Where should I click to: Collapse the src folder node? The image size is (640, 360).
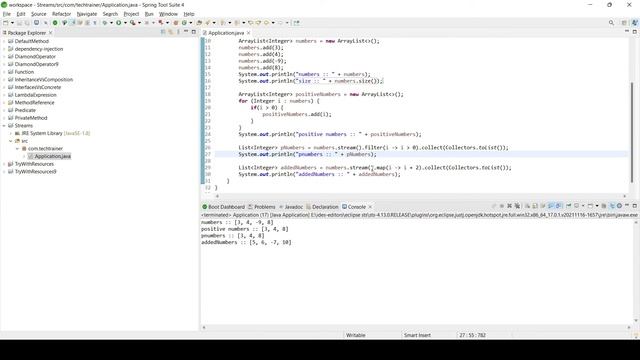(11, 141)
